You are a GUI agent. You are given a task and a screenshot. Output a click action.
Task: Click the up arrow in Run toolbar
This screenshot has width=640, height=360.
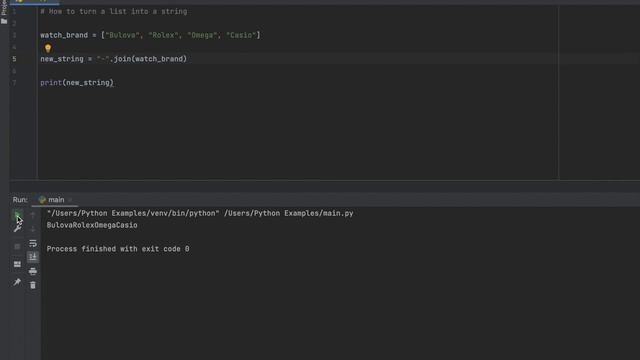33,215
